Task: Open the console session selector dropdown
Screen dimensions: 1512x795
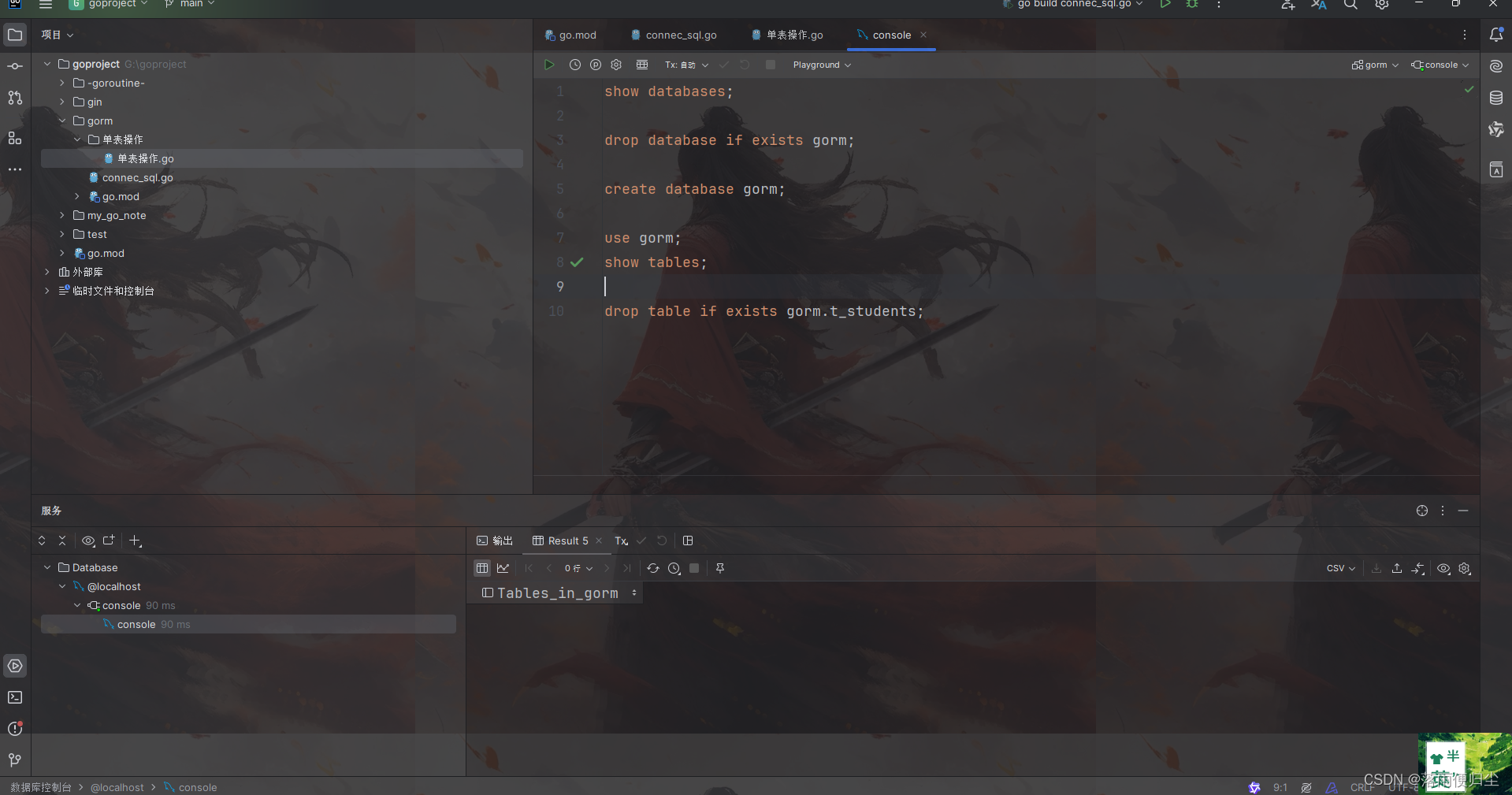Action: (x=1440, y=65)
